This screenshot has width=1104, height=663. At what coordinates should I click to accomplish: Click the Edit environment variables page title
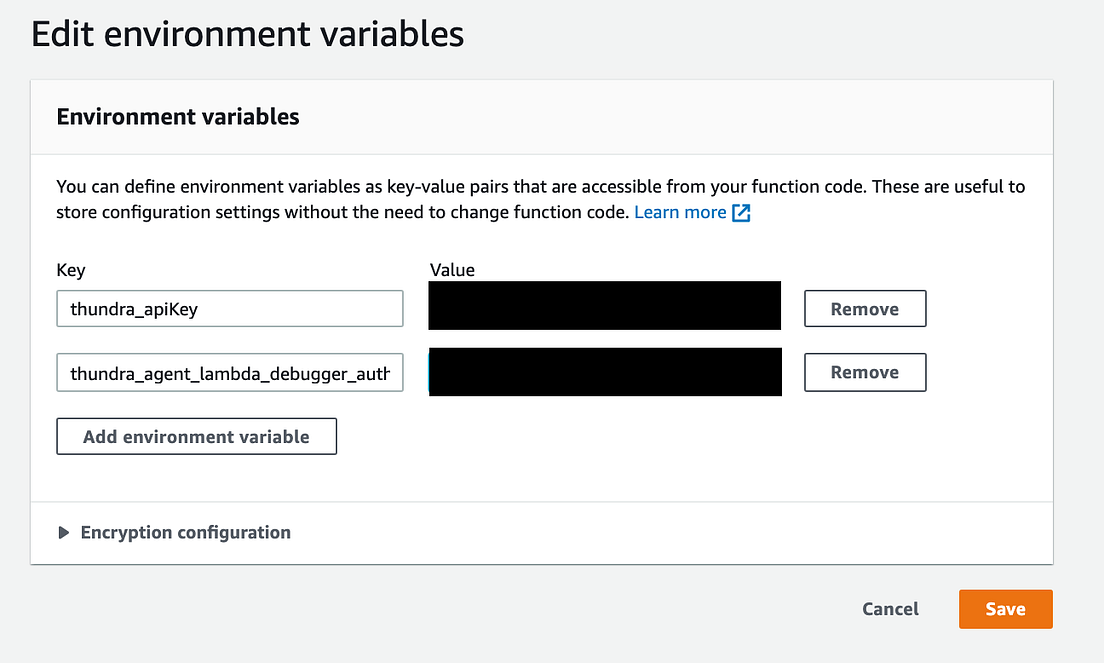coord(248,33)
